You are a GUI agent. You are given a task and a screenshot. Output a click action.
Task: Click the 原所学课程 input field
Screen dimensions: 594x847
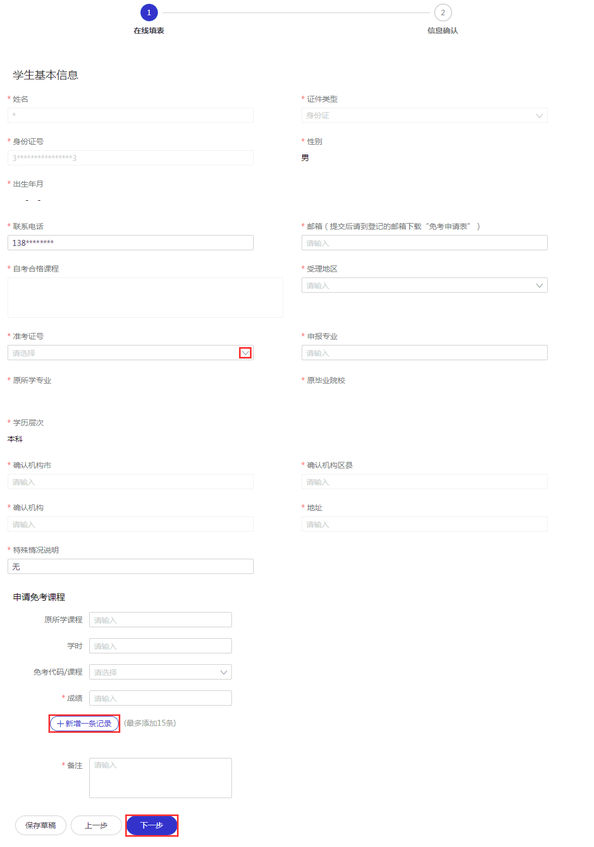pos(160,620)
